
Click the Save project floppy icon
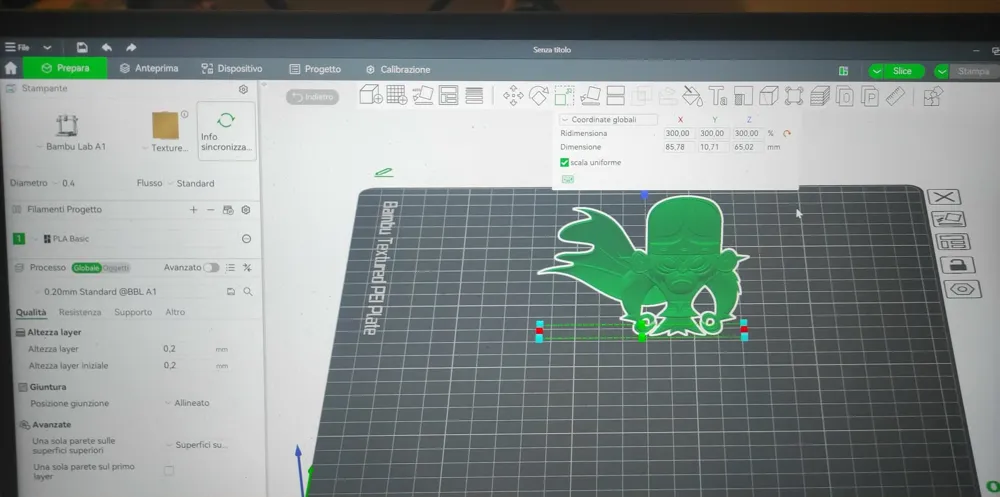click(x=82, y=47)
